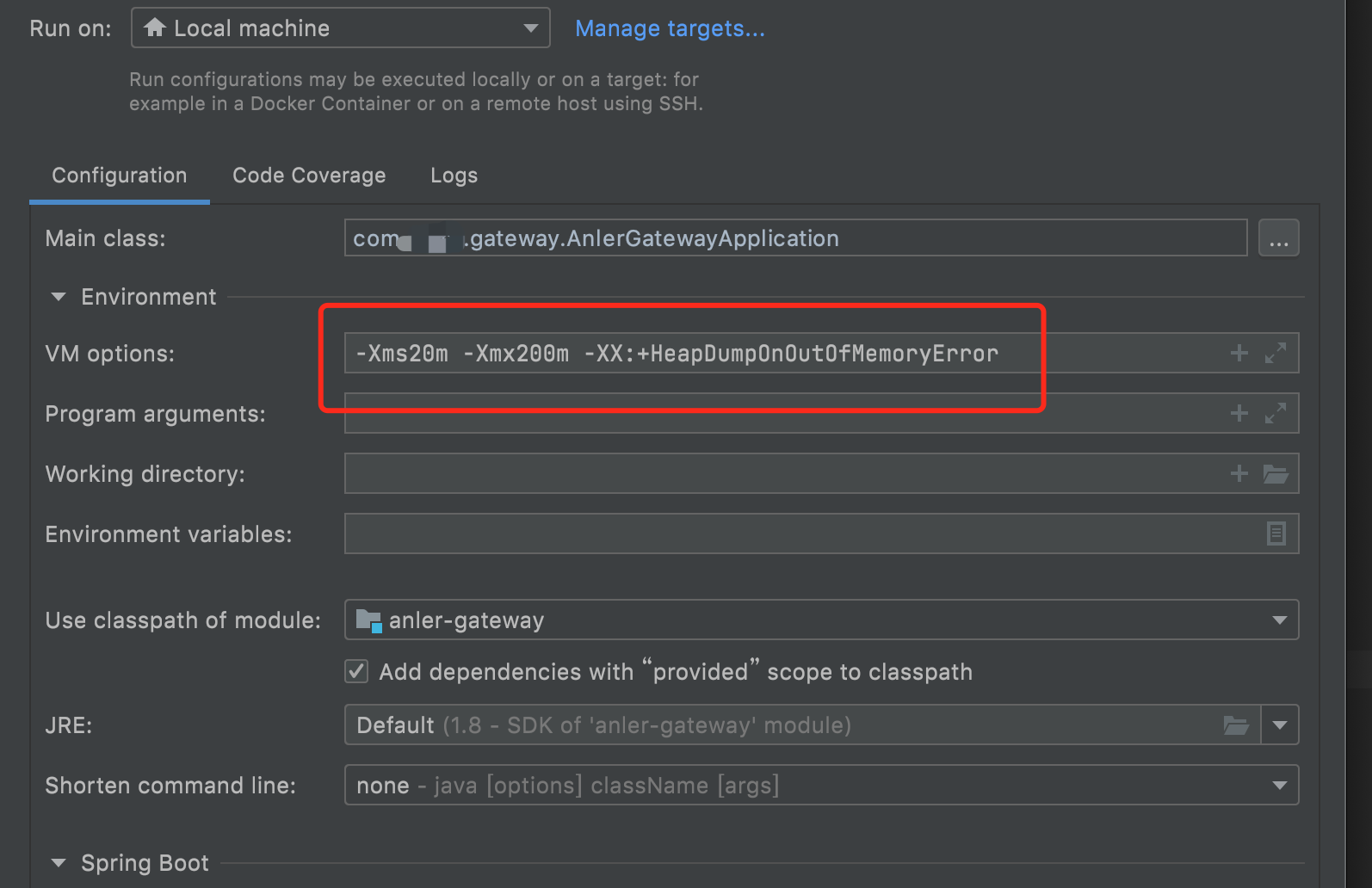
Task: Open the Manage targets link
Action: click(670, 28)
